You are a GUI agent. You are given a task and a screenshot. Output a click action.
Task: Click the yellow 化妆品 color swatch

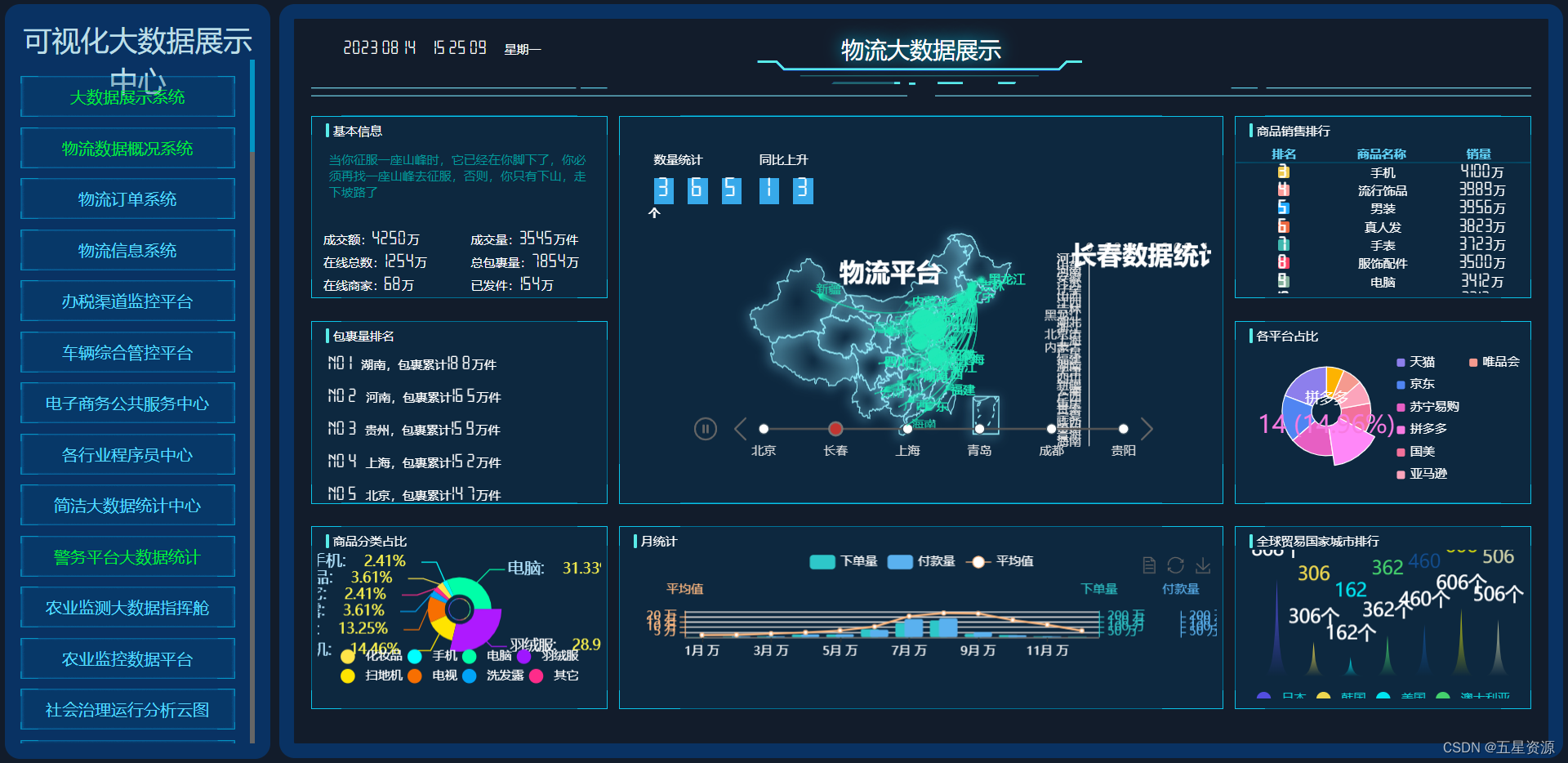pos(349,656)
